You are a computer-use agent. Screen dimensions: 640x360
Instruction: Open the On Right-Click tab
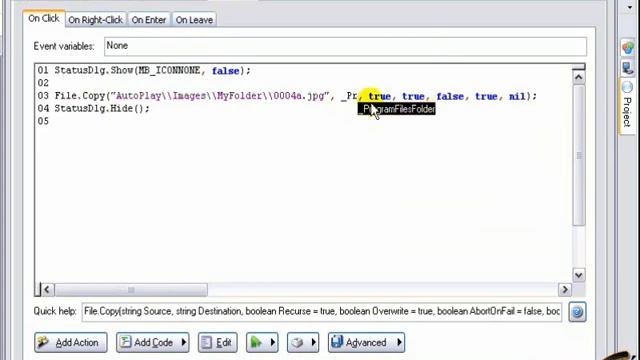pyautogui.click(x=96, y=20)
